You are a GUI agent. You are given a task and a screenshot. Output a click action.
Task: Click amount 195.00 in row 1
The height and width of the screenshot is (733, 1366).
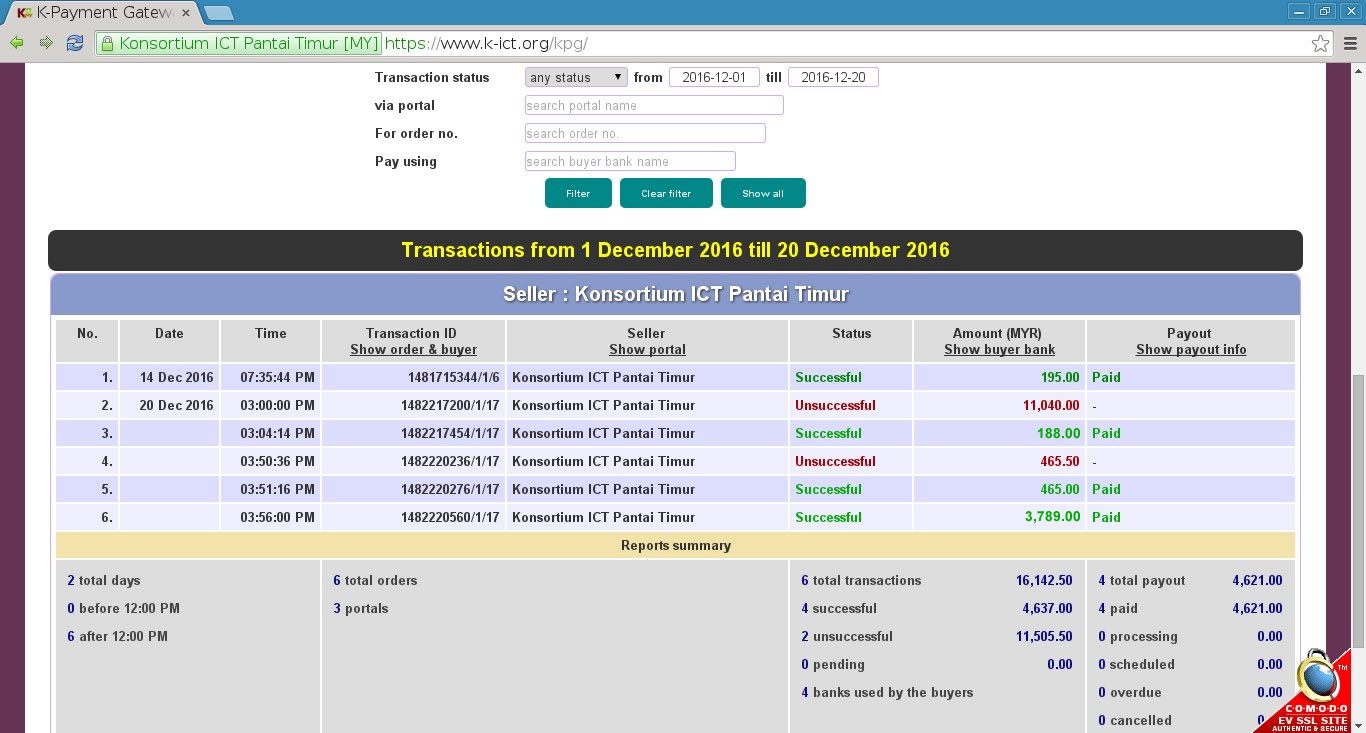point(1060,377)
